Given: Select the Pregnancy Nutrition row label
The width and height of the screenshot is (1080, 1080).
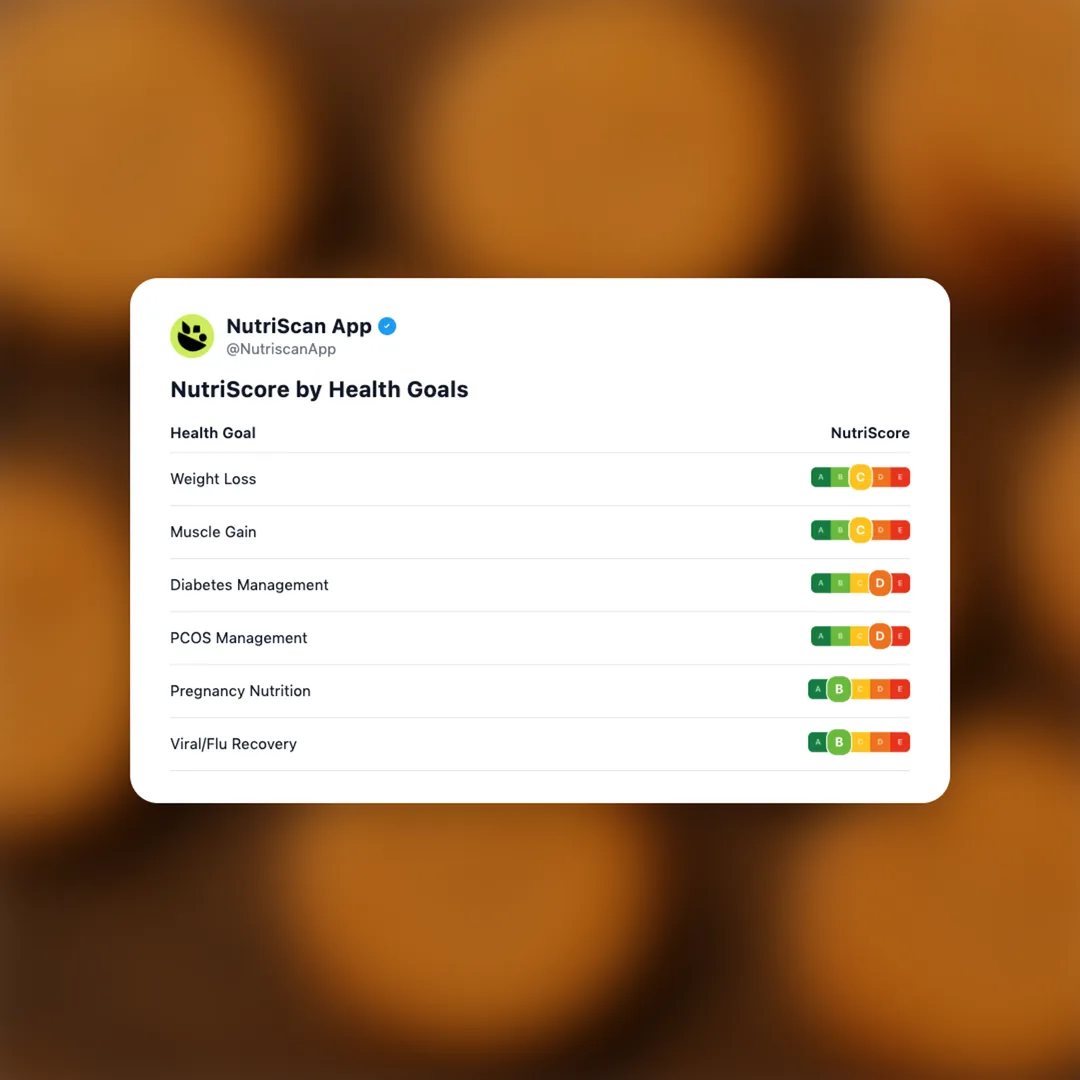Looking at the screenshot, I should [x=240, y=691].
